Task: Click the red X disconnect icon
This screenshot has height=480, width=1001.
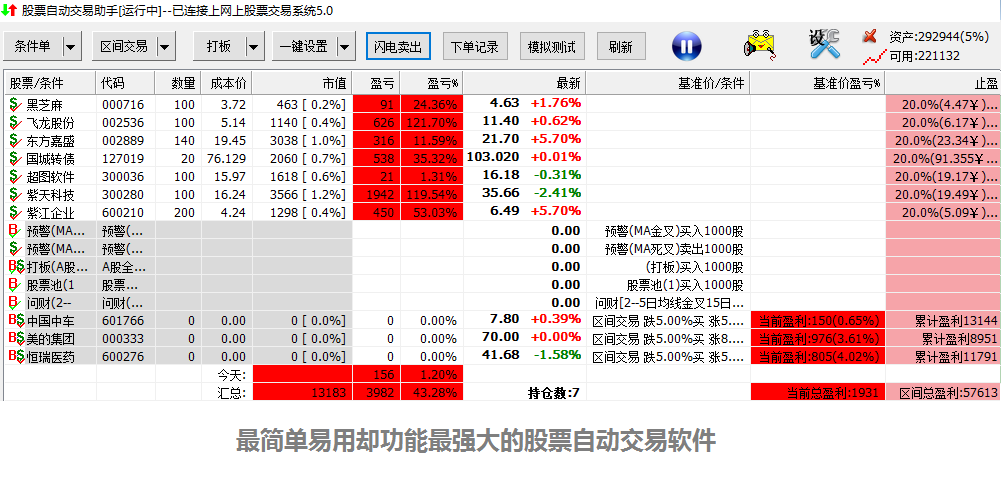Action: coord(869,36)
